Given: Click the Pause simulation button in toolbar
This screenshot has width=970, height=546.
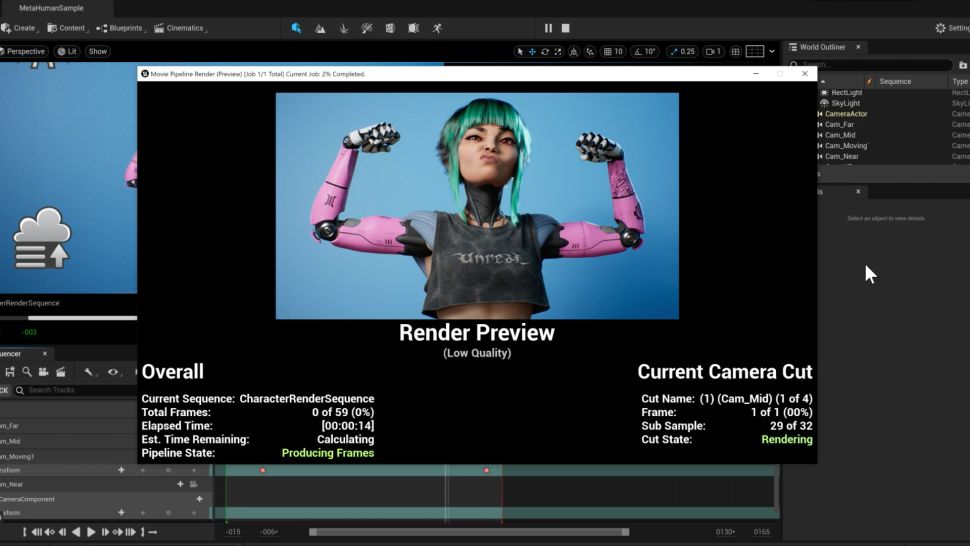Looking at the screenshot, I should coord(548,28).
